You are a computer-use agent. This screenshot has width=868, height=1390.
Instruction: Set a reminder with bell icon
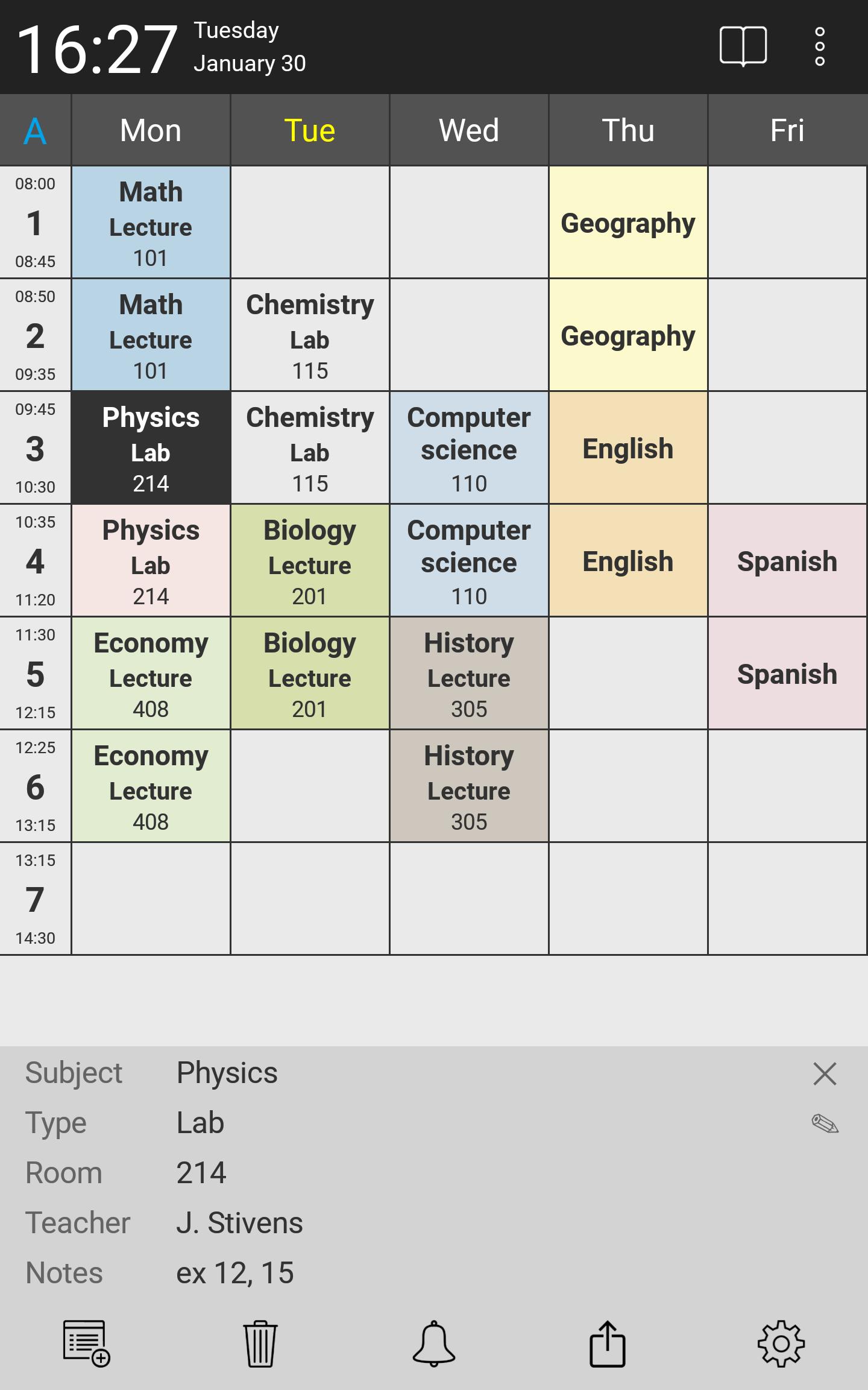click(x=434, y=1344)
